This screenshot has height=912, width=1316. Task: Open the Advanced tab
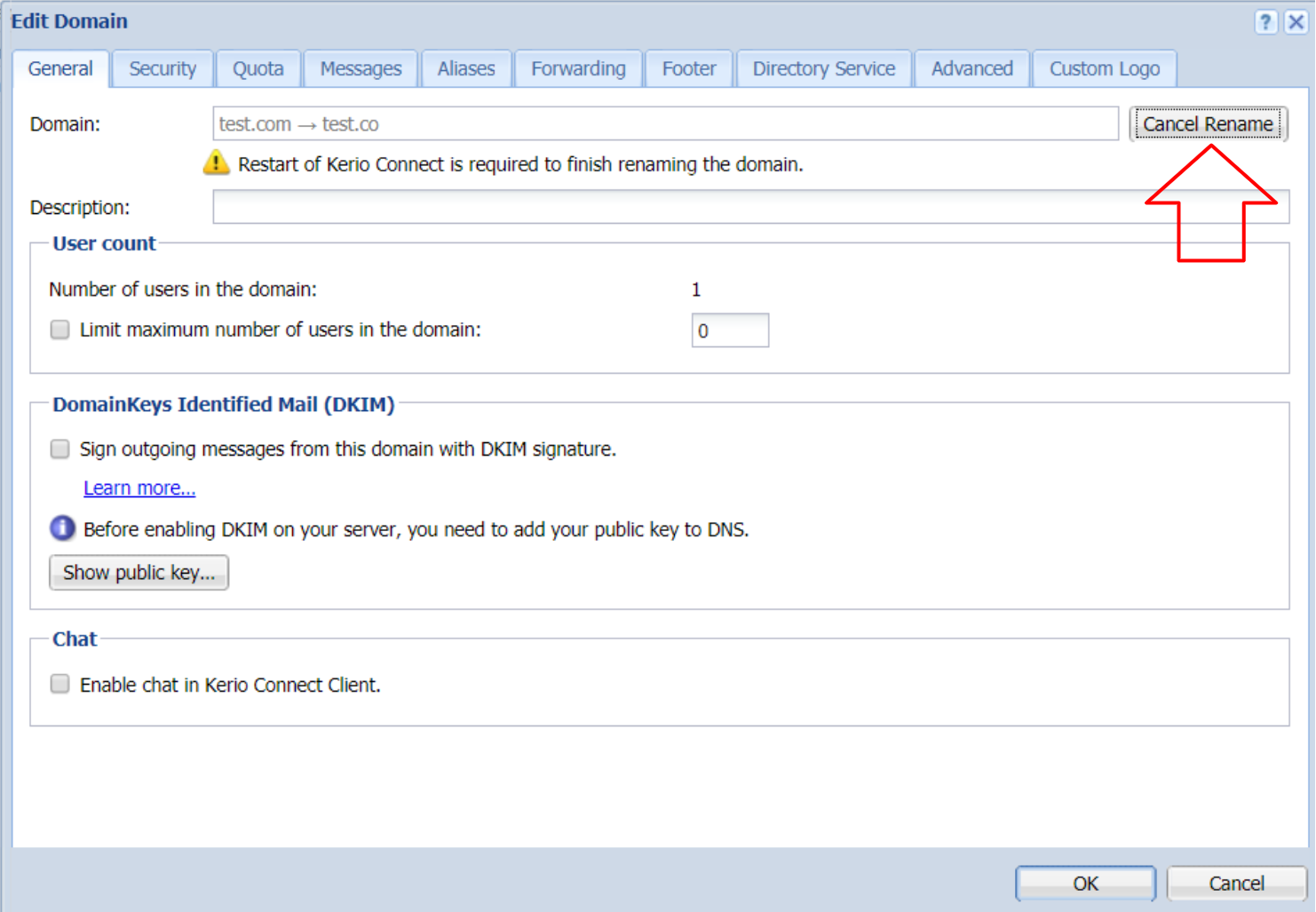pyautogui.click(x=972, y=69)
